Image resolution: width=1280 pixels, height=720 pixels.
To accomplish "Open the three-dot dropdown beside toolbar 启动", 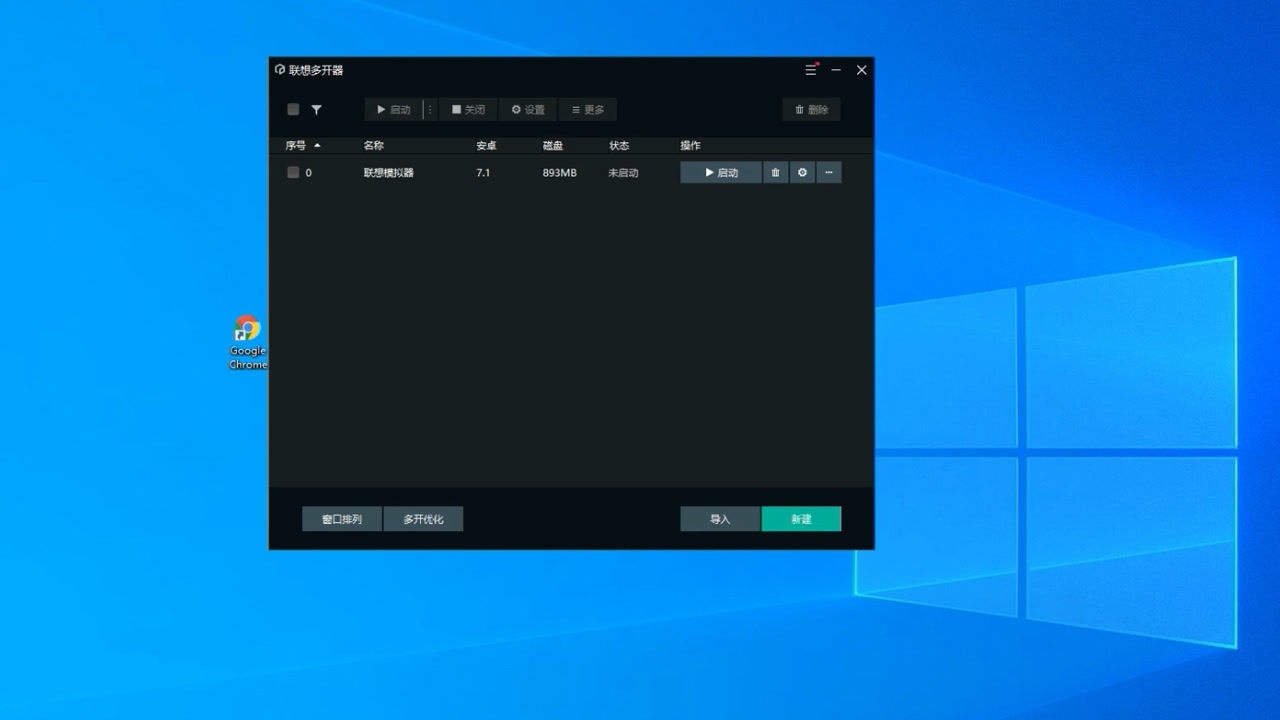I will (431, 110).
